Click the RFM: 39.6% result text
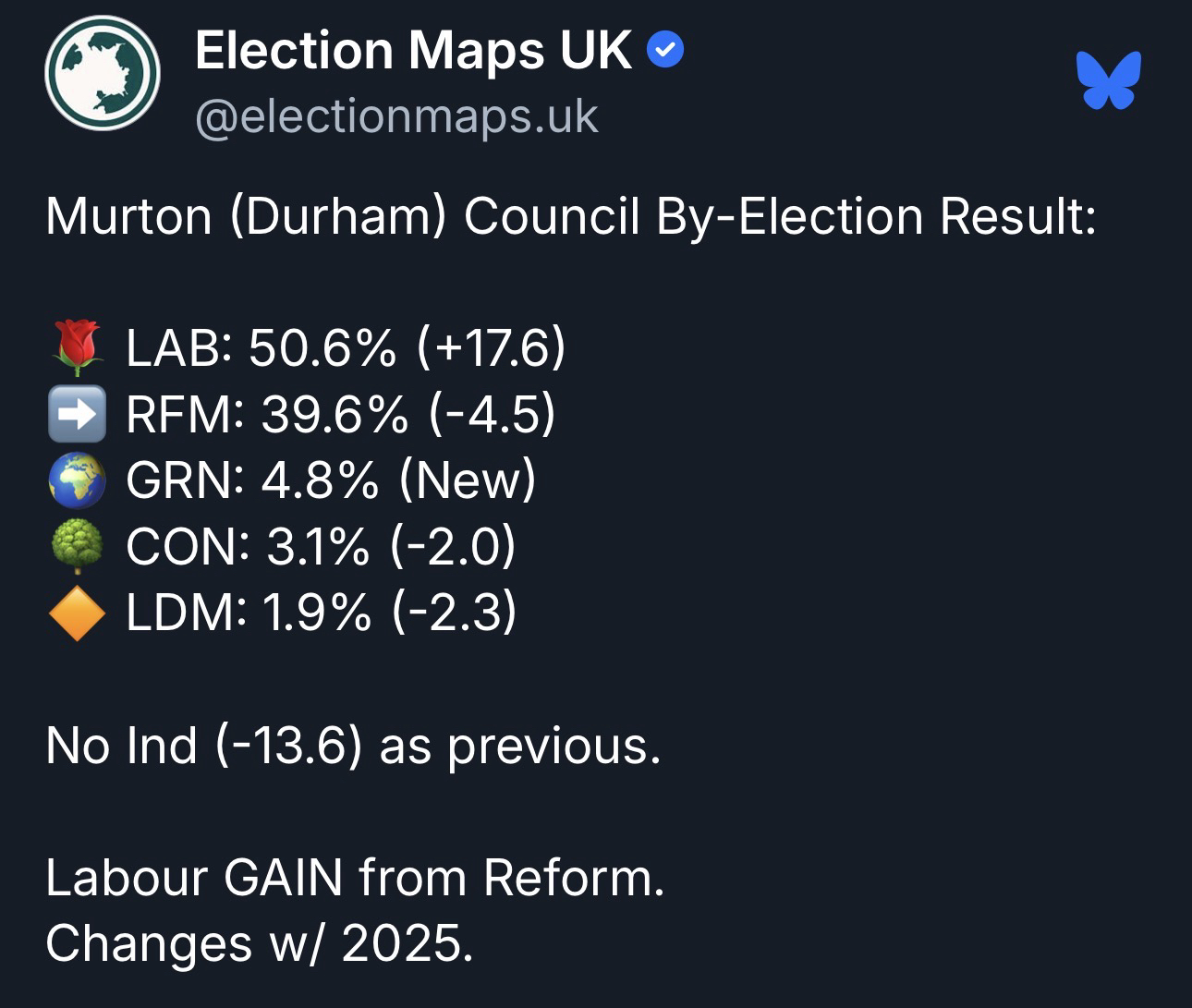1192x1008 pixels. pyautogui.click(x=266, y=414)
